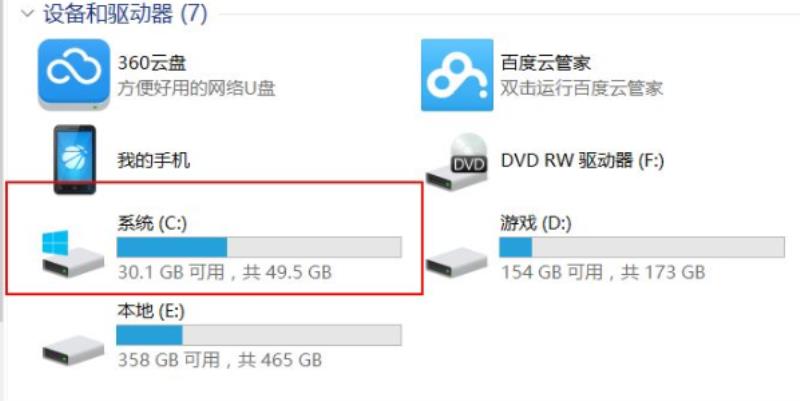Open the 360云盘 cloud icon
The height and width of the screenshot is (401, 800).
[x=74, y=74]
